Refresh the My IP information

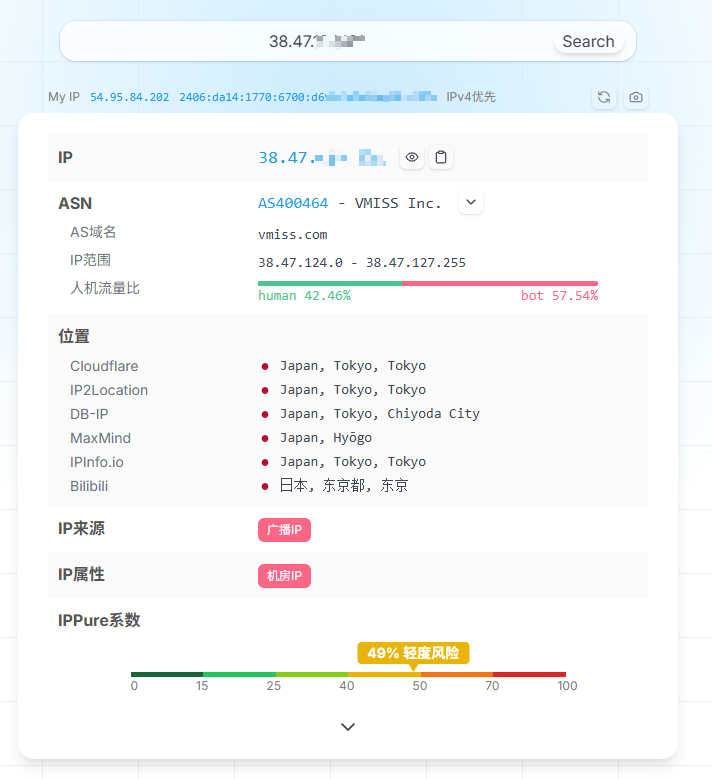pos(604,97)
